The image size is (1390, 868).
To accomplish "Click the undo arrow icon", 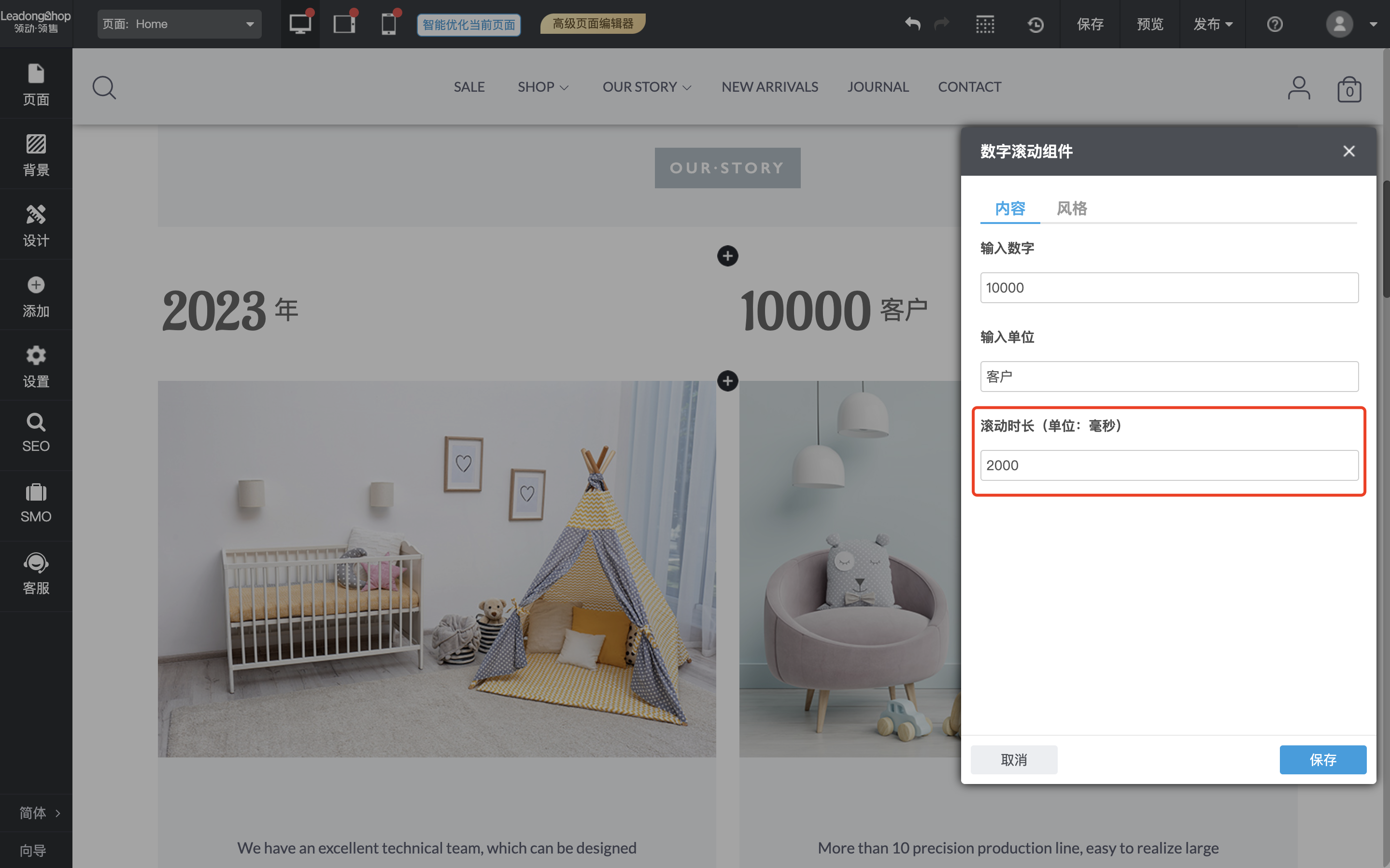I will (x=912, y=24).
